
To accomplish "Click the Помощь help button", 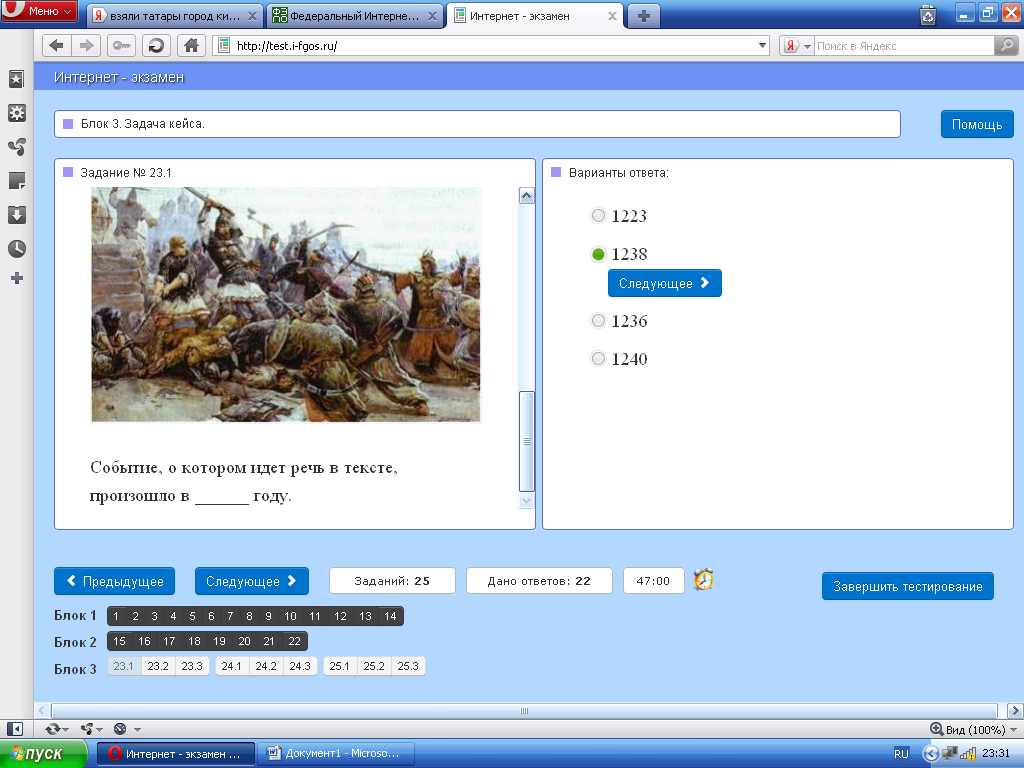I will 977,124.
